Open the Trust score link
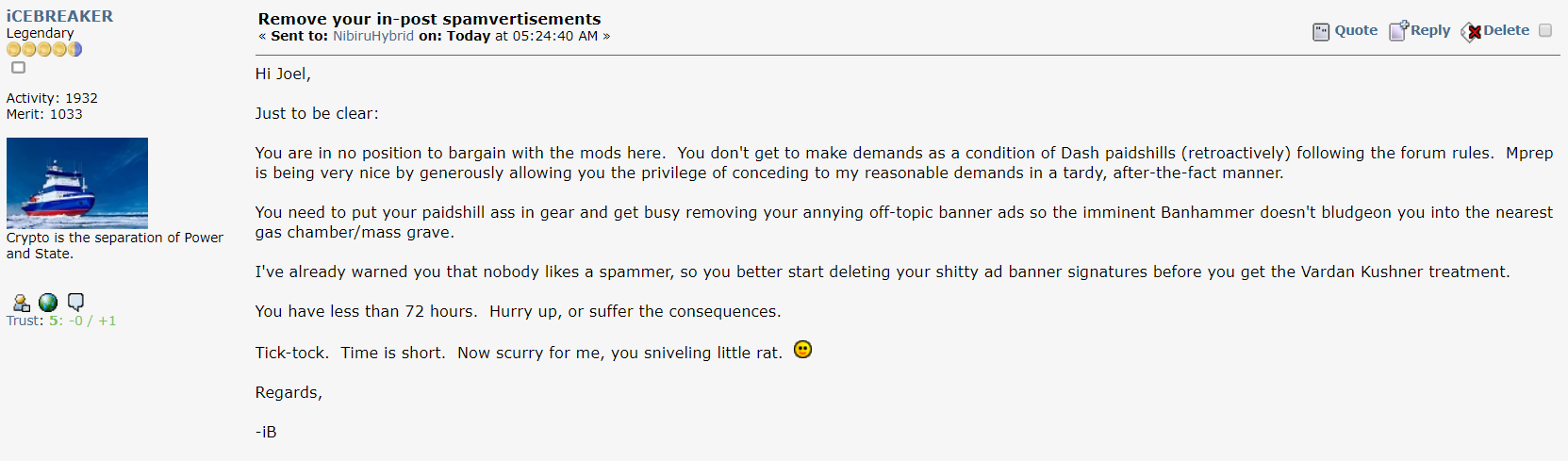The image size is (1568, 461). tap(61, 321)
